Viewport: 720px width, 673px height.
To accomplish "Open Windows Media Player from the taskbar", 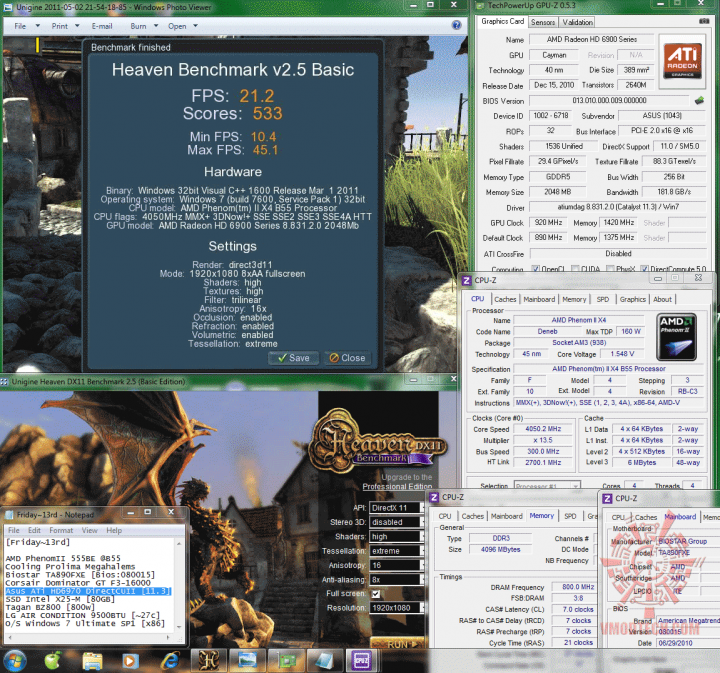I will pyautogui.click(x=130, y=661).
